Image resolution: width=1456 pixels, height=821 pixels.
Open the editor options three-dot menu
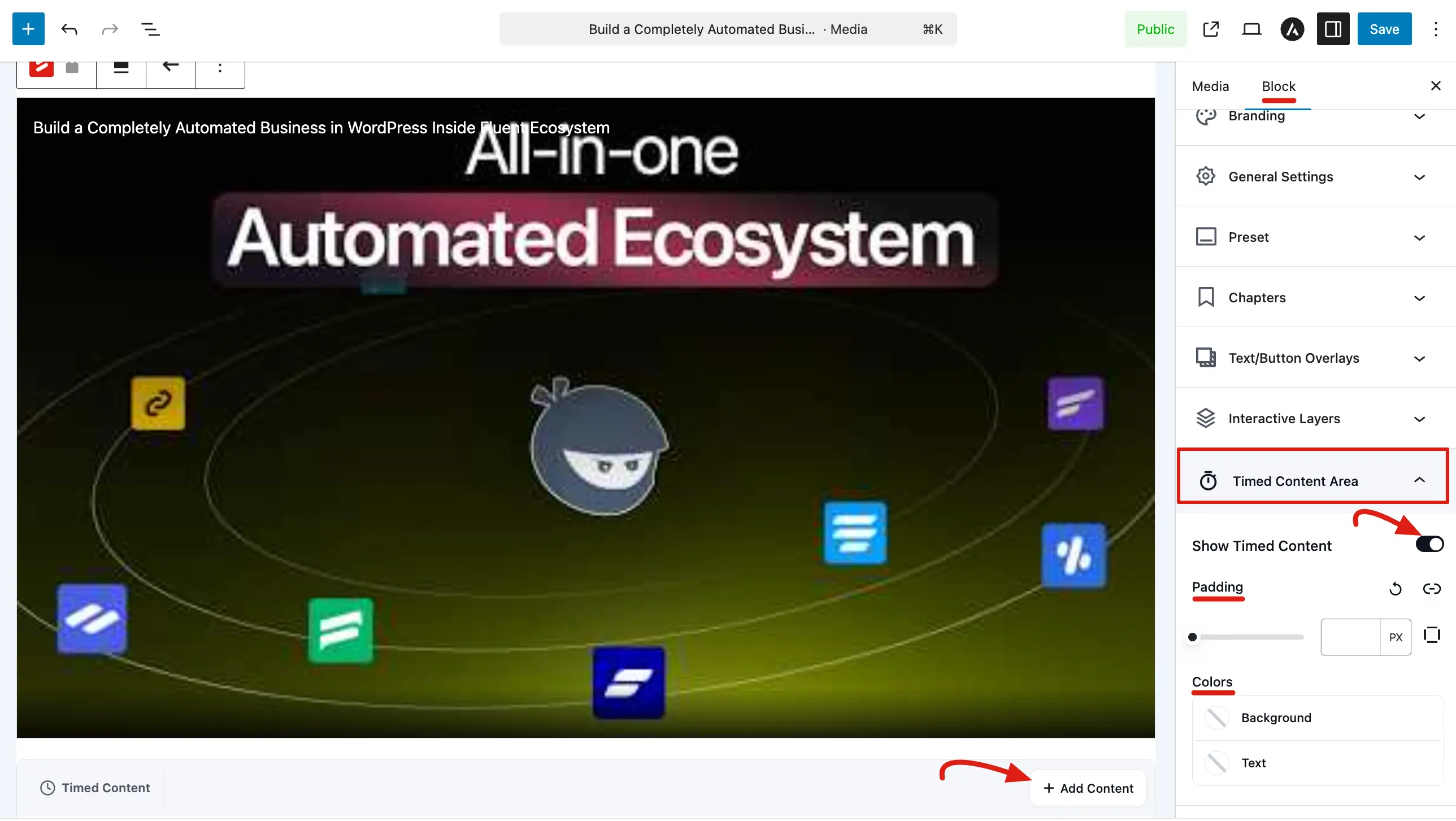pos(1436,29)
